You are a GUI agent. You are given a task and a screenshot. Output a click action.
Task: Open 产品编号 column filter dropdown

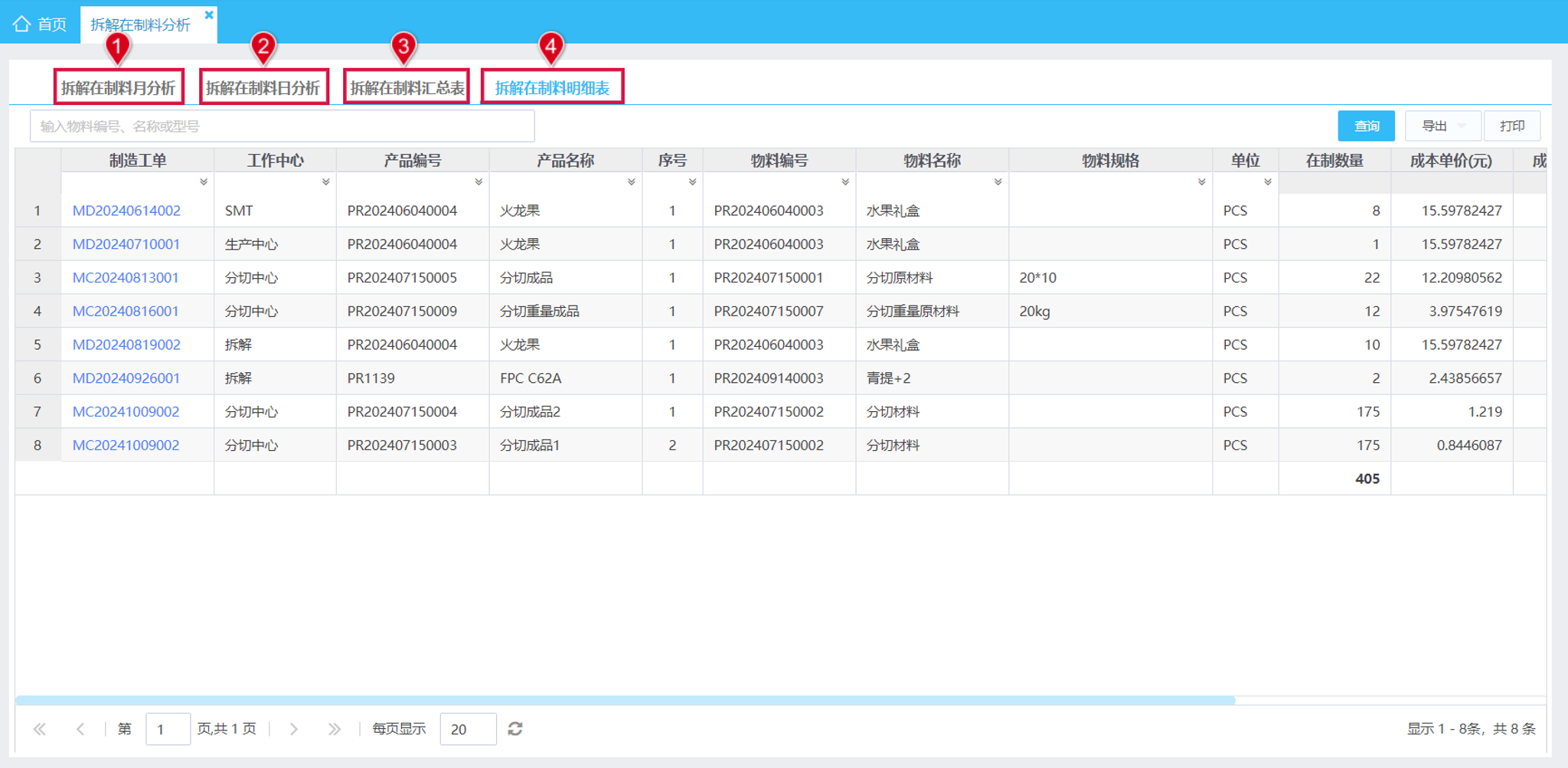pos(479,182)
